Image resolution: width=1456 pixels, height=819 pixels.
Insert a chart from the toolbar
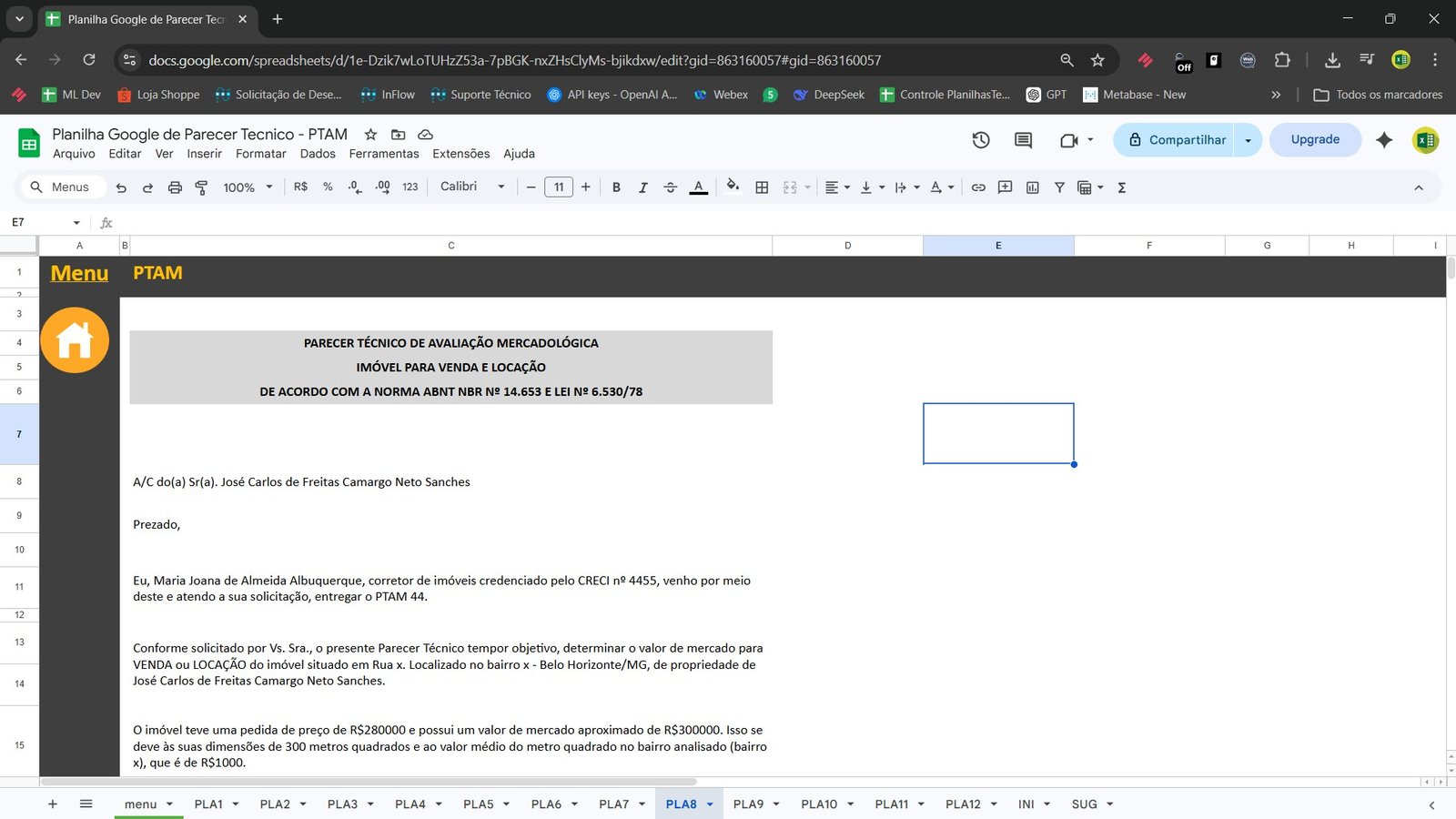pos(1033,187)
